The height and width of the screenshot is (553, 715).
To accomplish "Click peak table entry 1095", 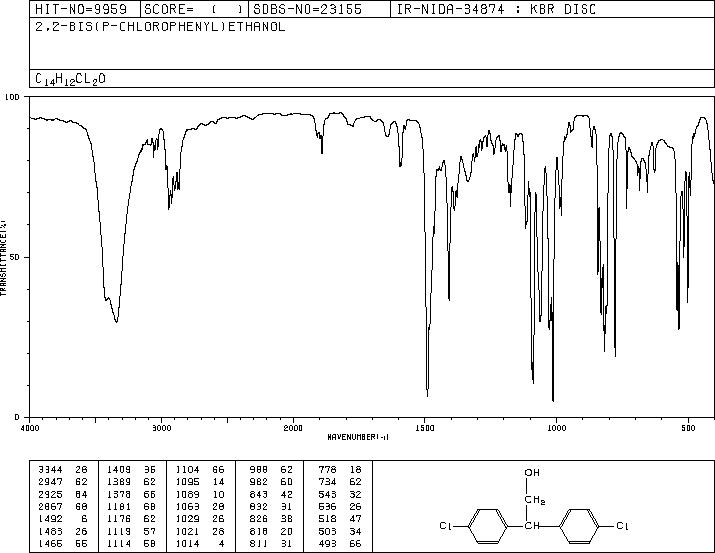I will pos(187,482).
